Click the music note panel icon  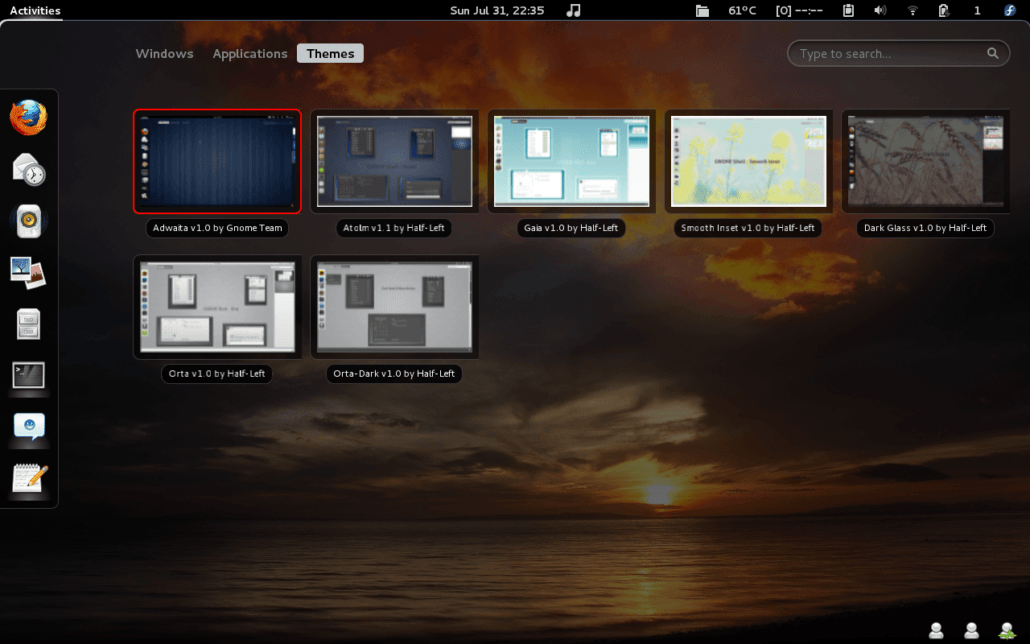coord(573,11)
